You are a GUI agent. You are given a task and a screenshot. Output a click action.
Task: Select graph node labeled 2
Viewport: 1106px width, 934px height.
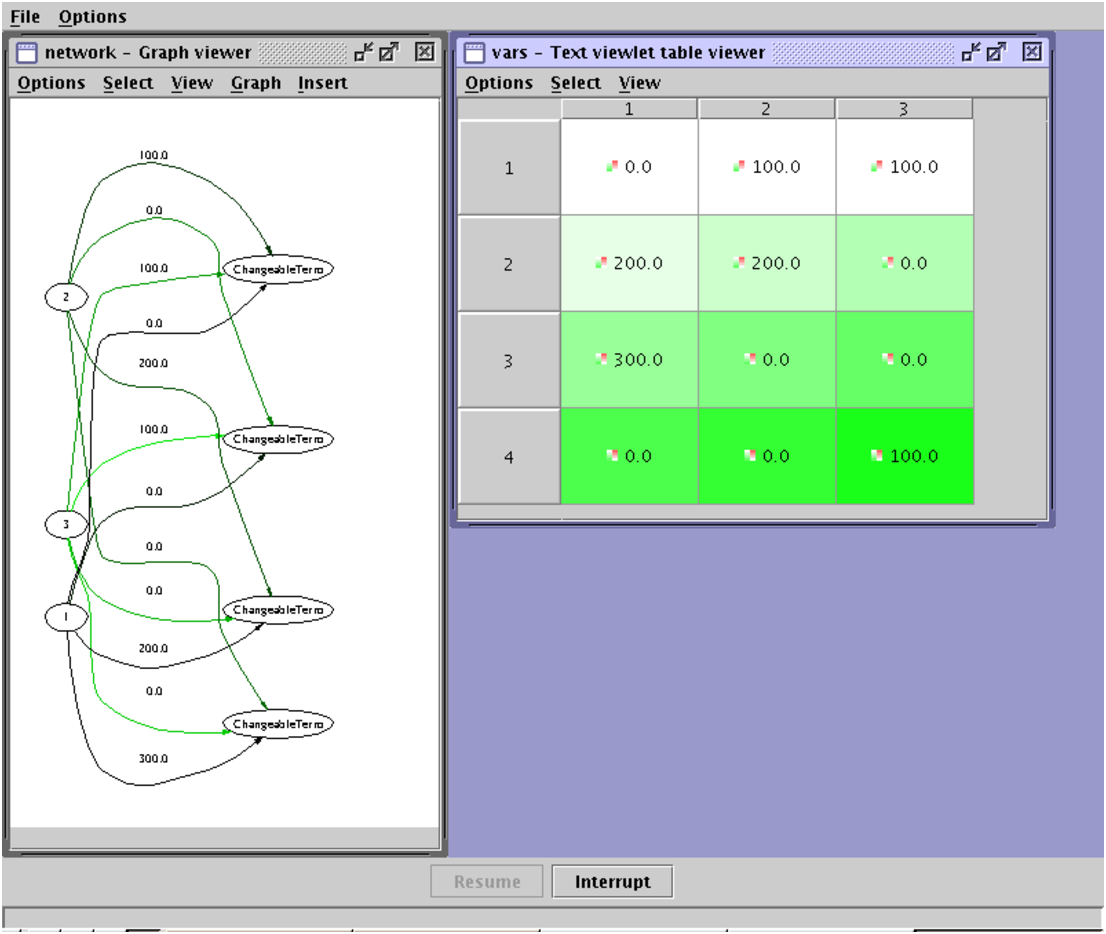[67, 296]
